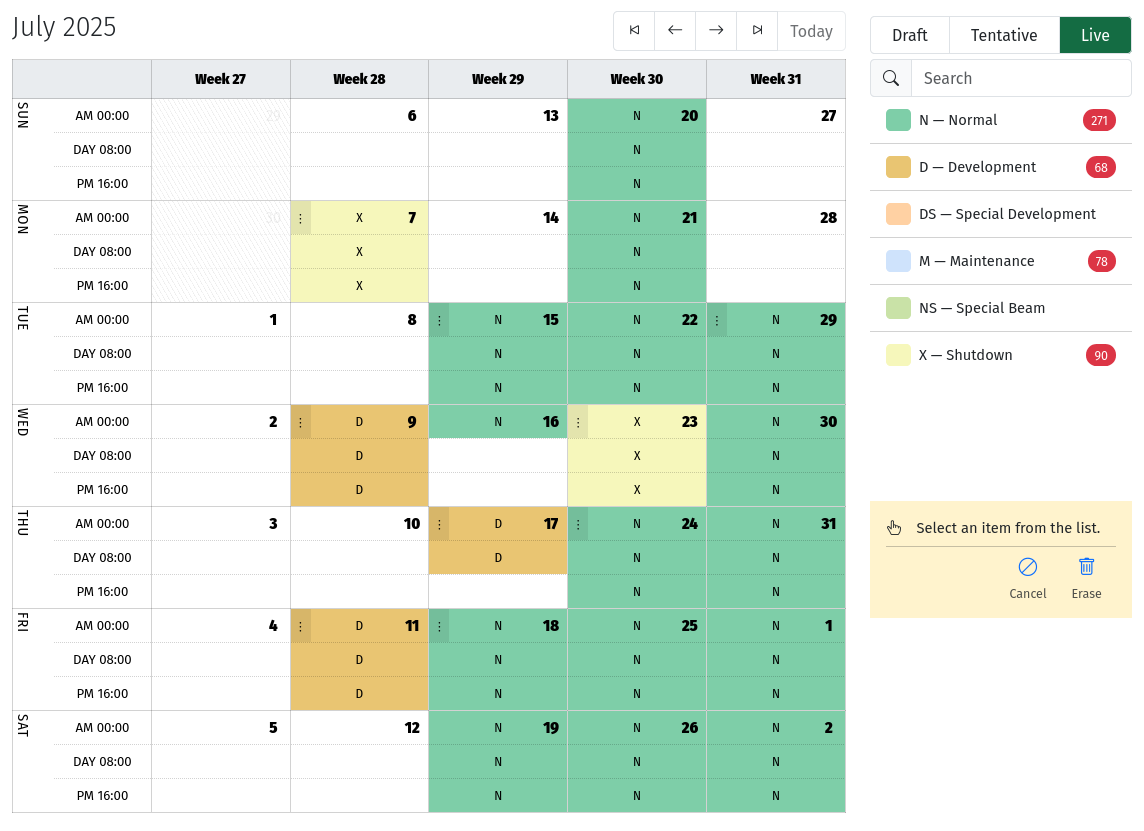Select AM normal shift on July 20

point(637,116)
